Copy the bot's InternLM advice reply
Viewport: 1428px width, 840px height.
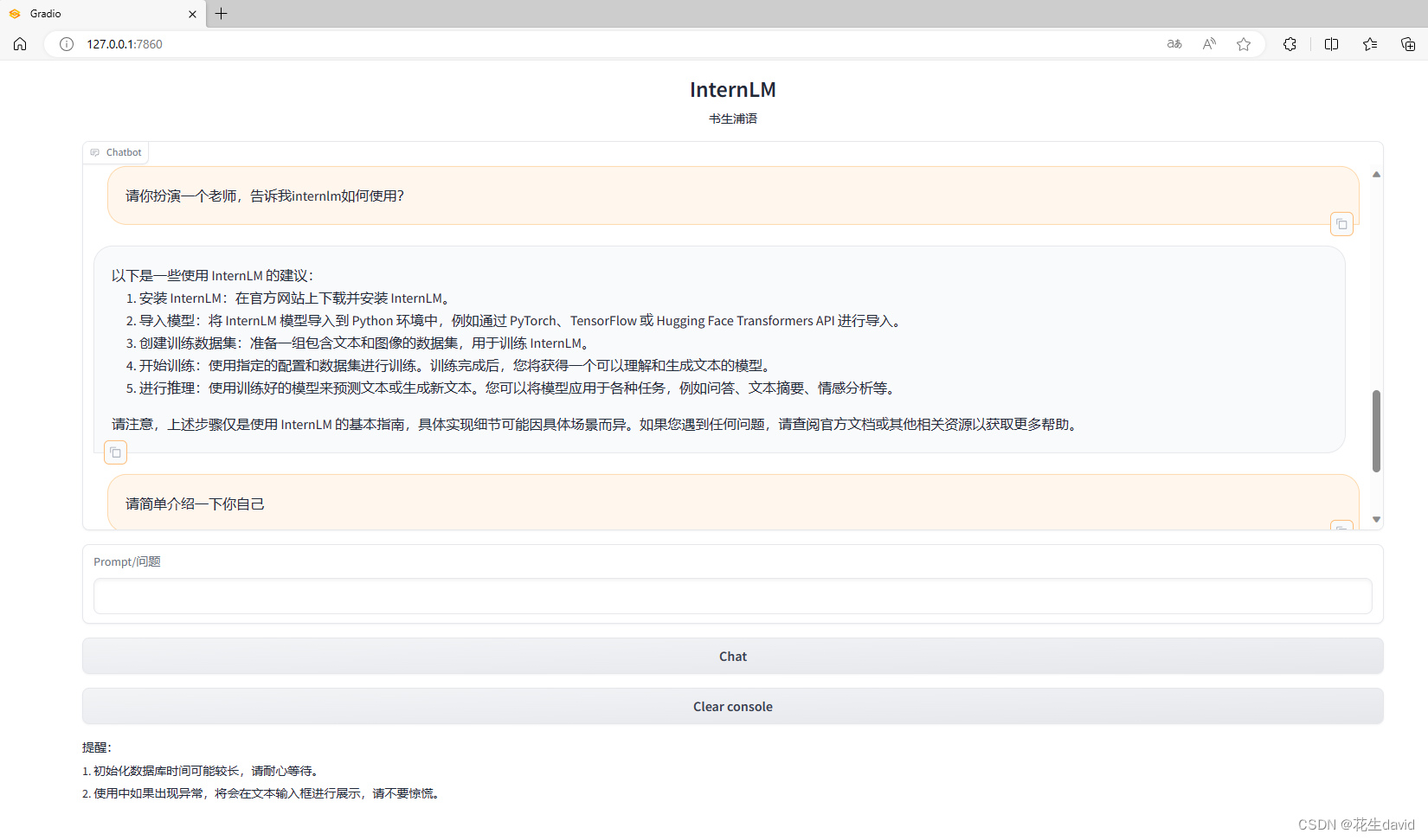click(x=115, y=452)
